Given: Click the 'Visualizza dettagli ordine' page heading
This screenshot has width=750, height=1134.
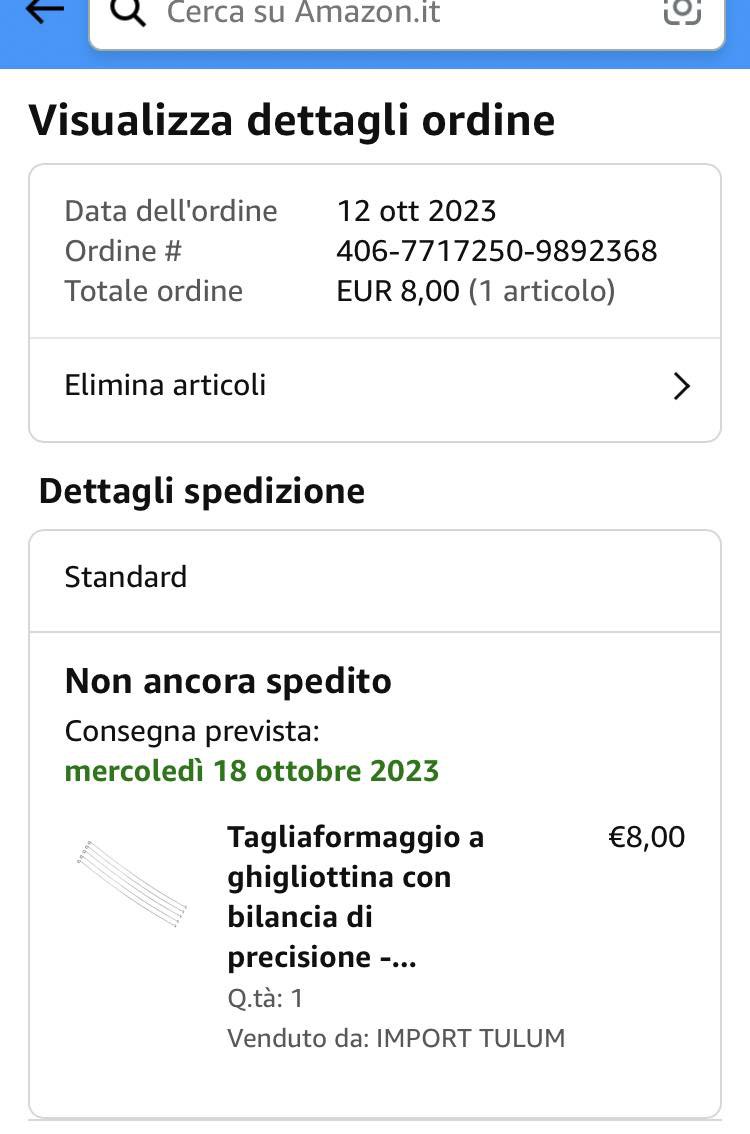Looking at the screenshot, I should click(x=292, y=121).
